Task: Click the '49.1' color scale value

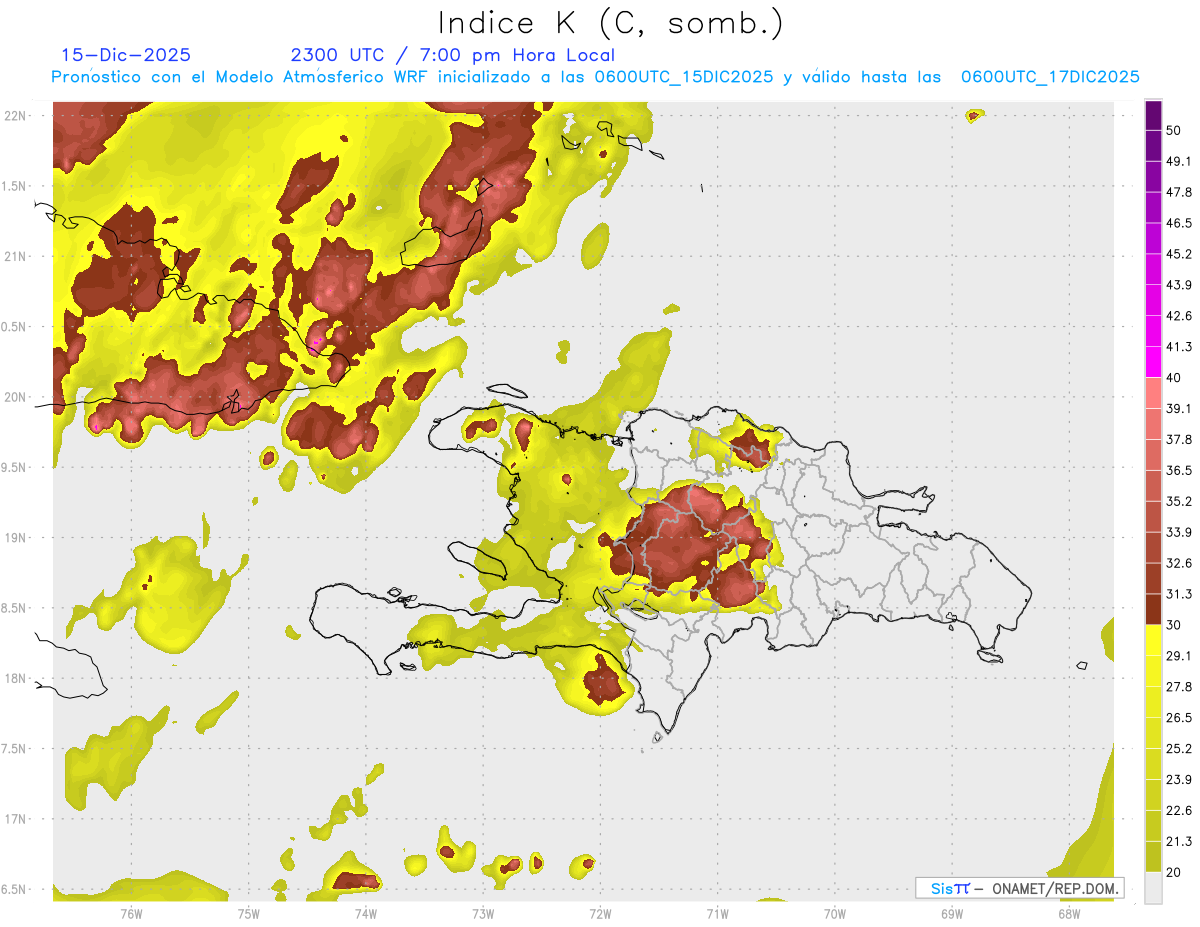Action: [1180, 162]
